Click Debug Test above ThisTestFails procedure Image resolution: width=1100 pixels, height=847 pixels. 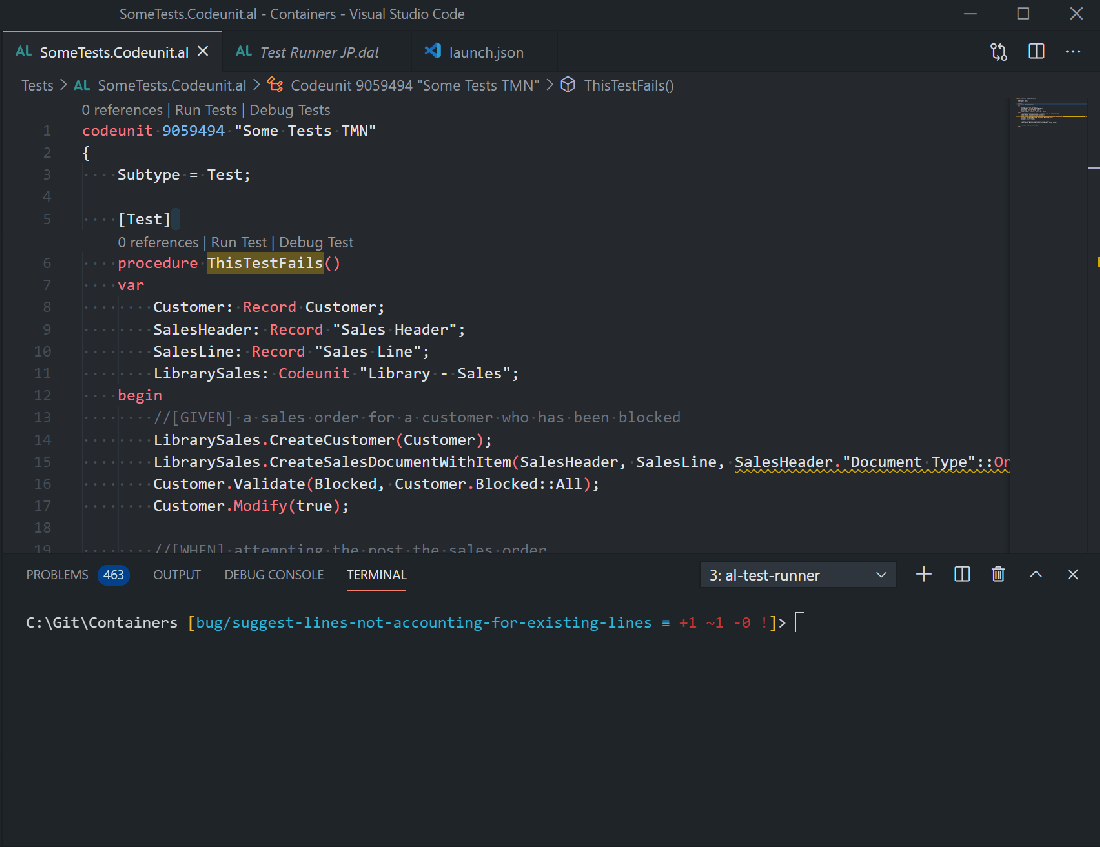pyautogui.click(x=316, y=242)
